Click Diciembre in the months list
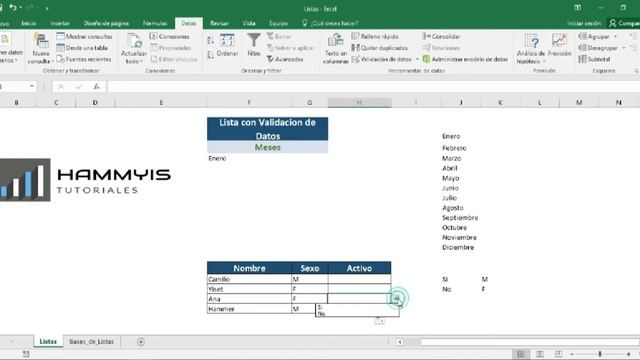Image resolution: width=640 pixels, height=360 pixels. click(458, 247)
